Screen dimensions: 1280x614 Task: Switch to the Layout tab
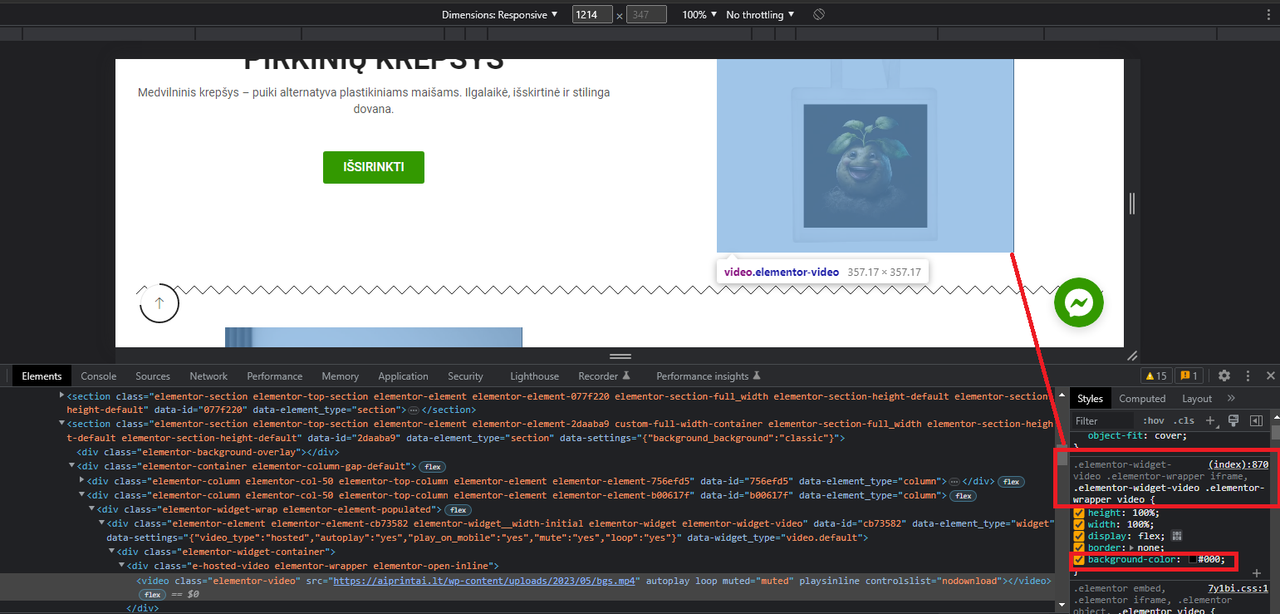[1197, 398]
